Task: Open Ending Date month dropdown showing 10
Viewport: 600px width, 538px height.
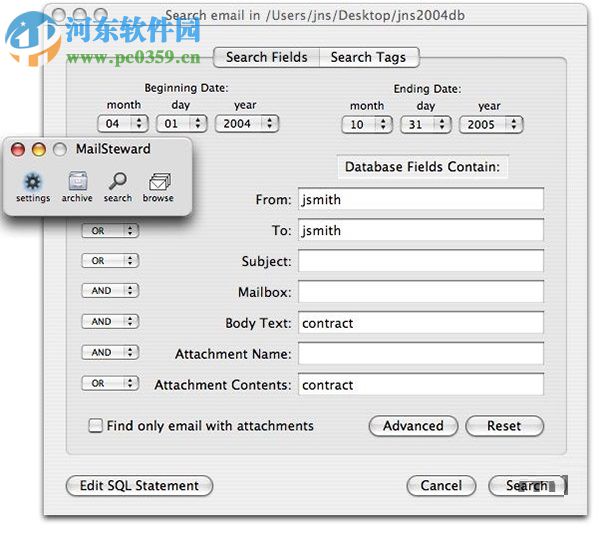Action: click(367, 124)
